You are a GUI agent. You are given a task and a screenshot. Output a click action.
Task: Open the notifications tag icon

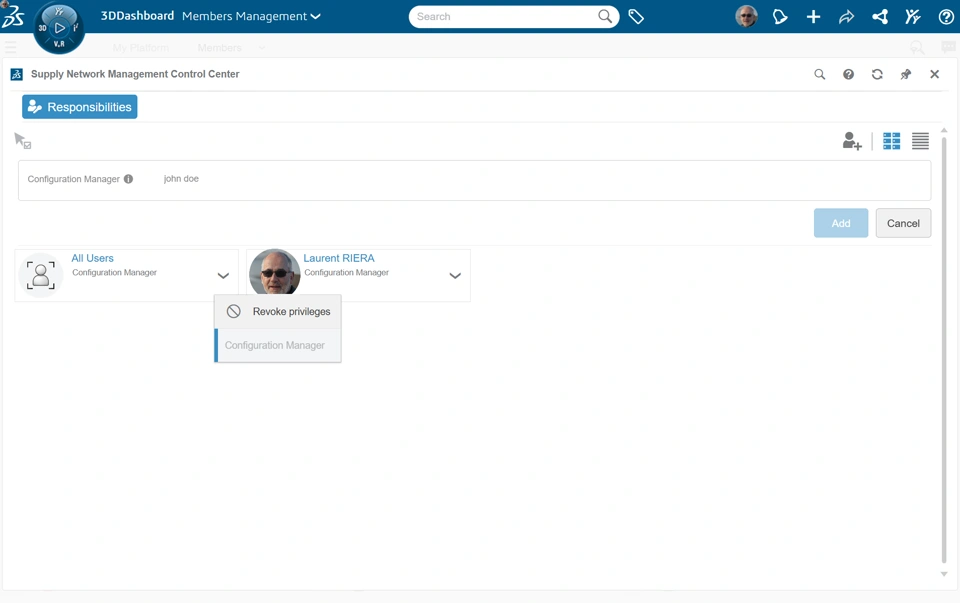tap(780, 17)
